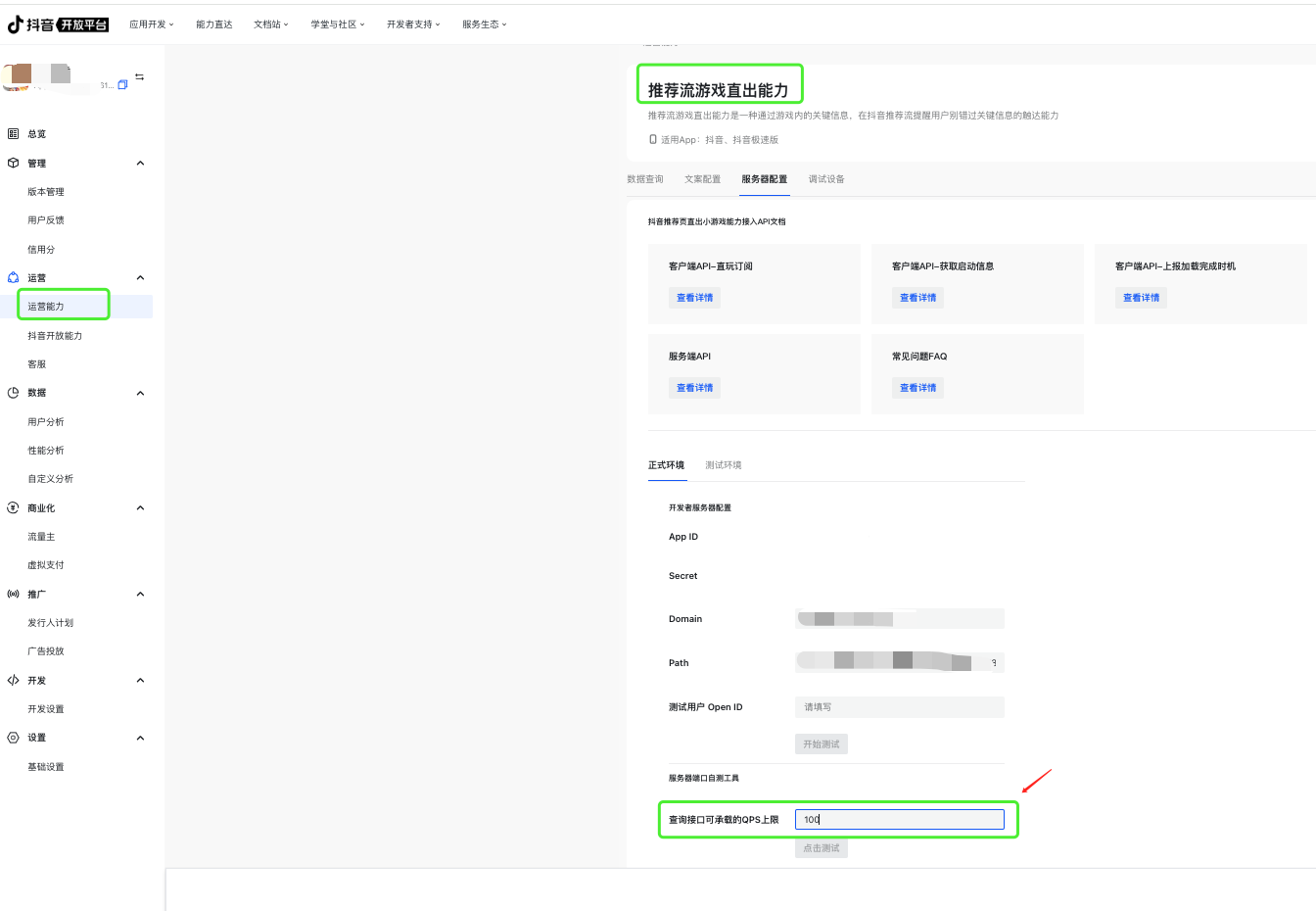Open 发行人计划 in sidebar
Image resolution: width=1316 pixels, height=911 pixels.
[x=51, y=623]
